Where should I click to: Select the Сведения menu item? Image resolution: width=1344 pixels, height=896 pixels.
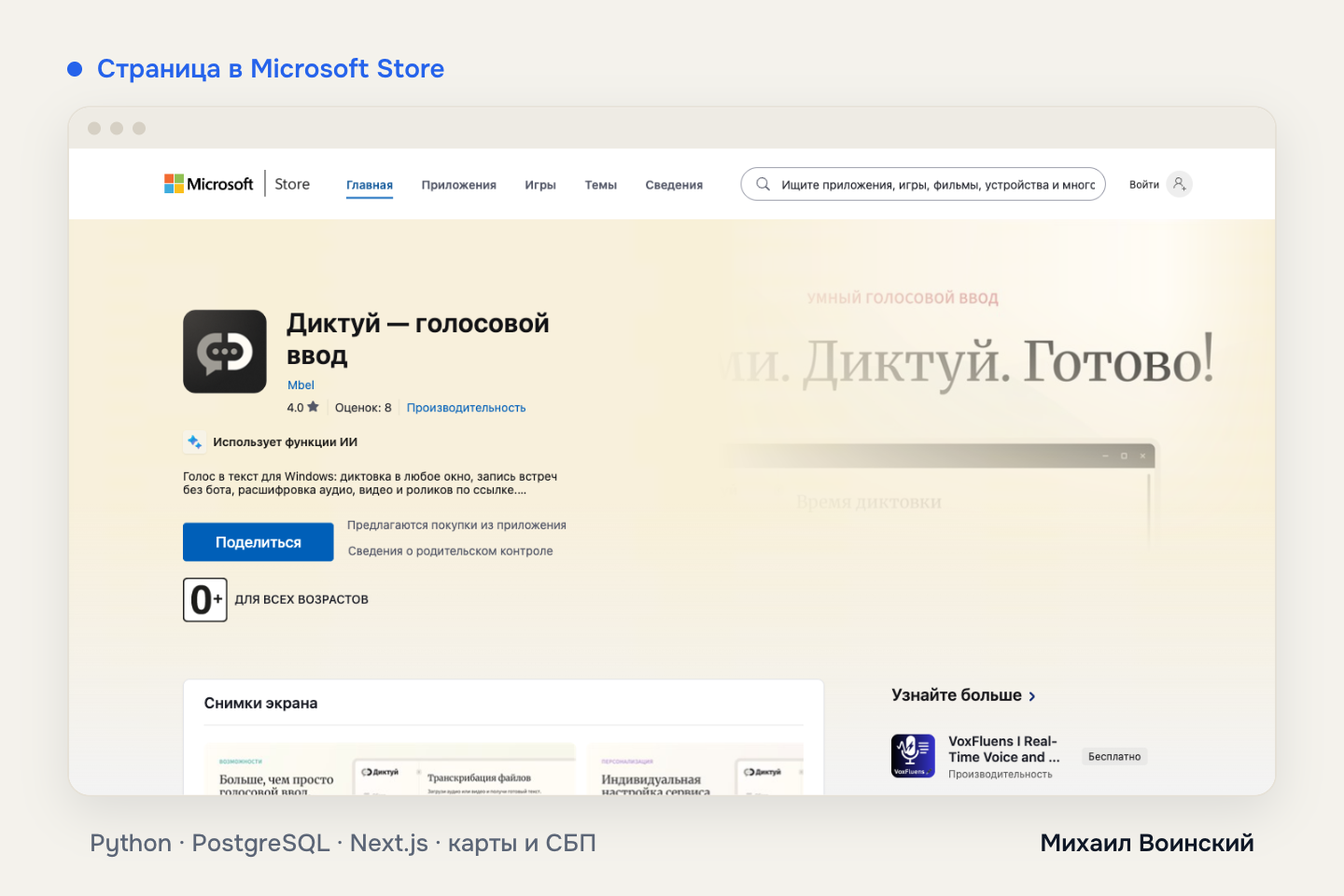click(x=674, y=185)
